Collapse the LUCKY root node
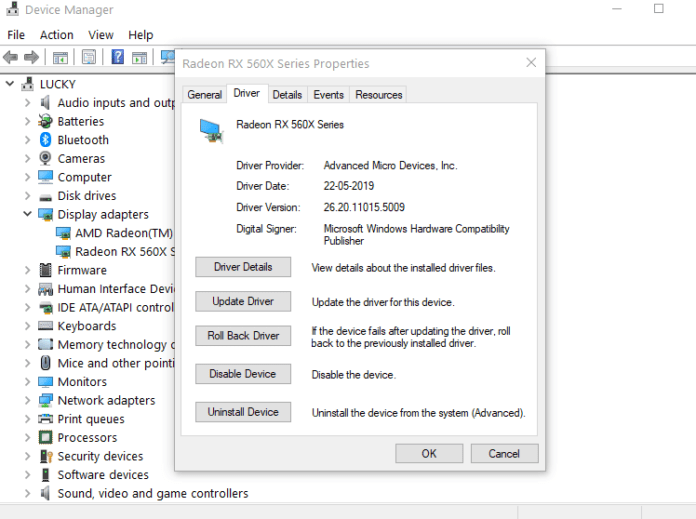This screenshot has width=696, height=519. click(x=10, y=83)
